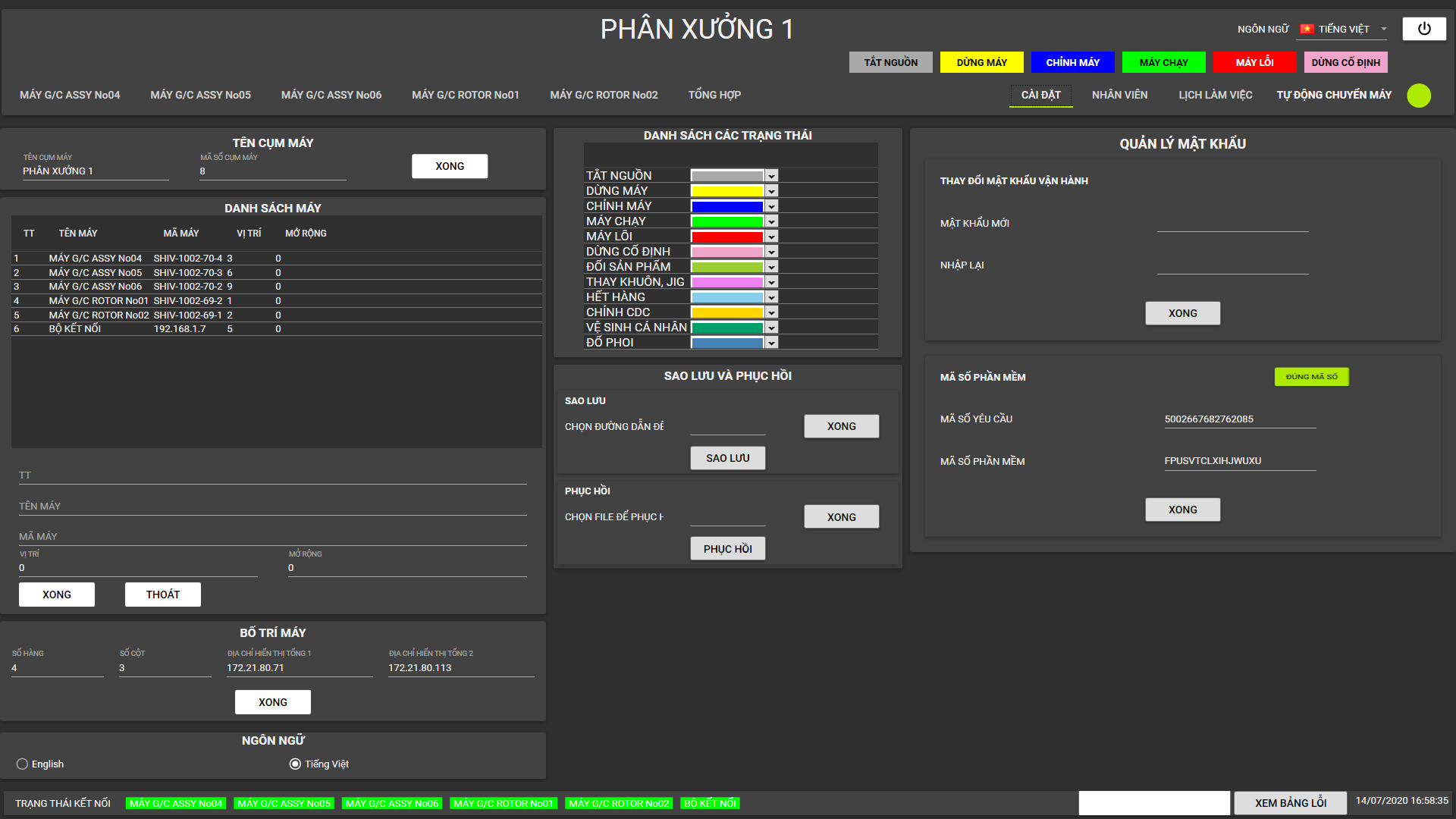Open the TỔNG HỢP tab

pyautogui.click(x=714, y=95)
